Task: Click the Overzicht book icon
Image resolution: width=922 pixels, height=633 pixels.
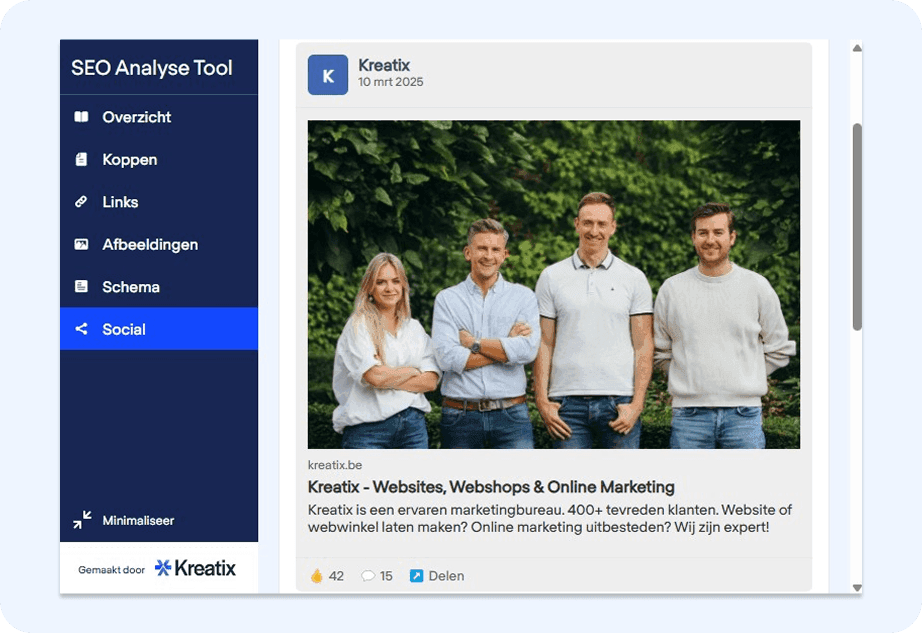Action: (81, 117)
